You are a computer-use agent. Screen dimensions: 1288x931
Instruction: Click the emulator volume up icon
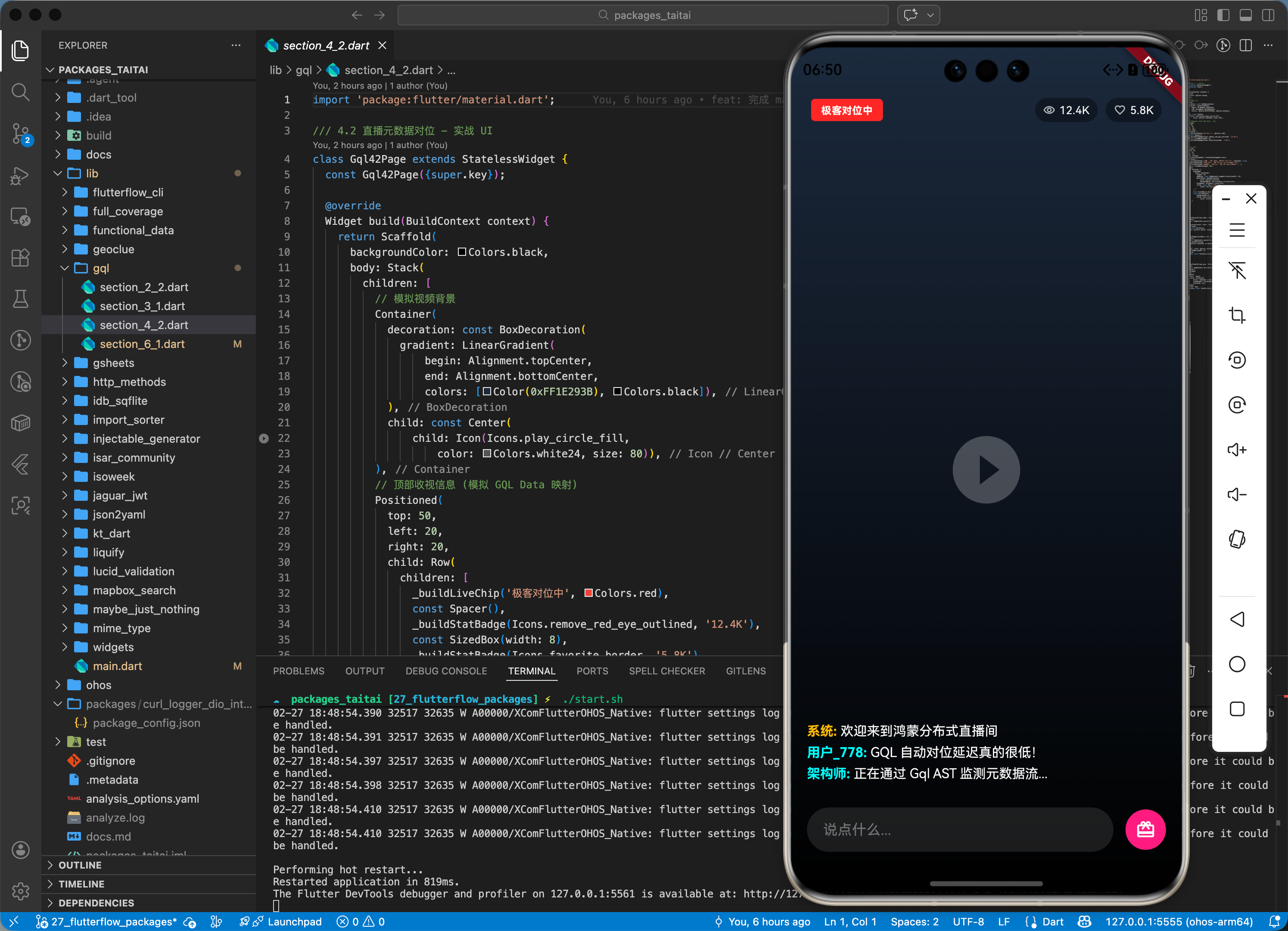[1236, 450]
